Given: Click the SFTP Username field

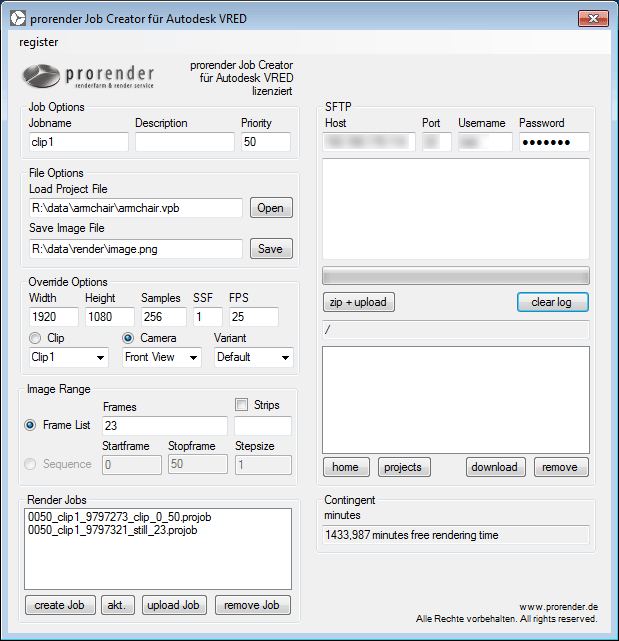Looking at the screenshot, I should [x=485, y=142].
